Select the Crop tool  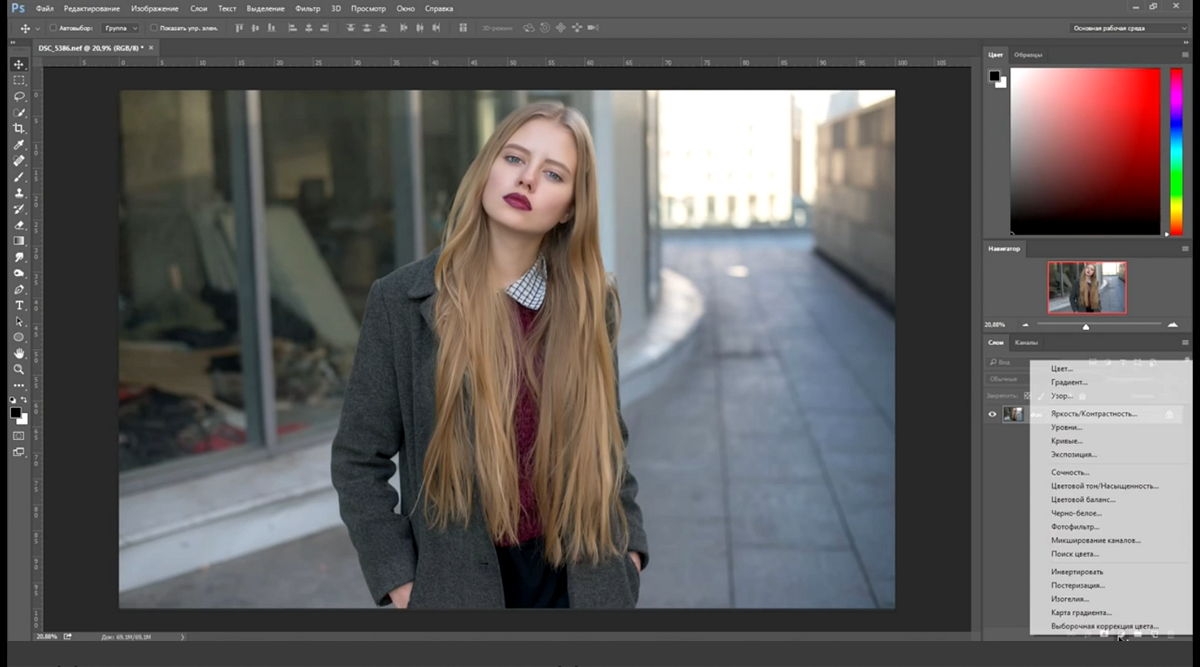pyautogui.click(x=19, y=128)
